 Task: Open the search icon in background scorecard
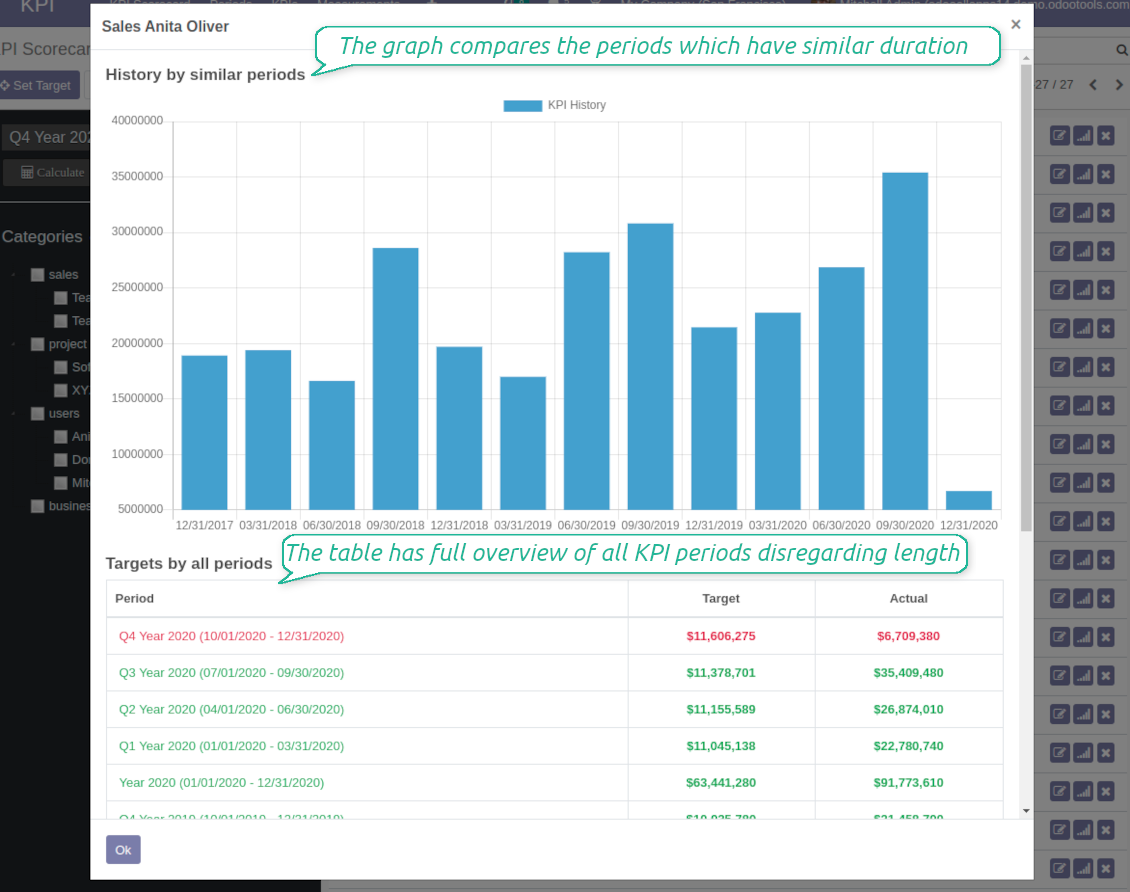coord(1121,50)
